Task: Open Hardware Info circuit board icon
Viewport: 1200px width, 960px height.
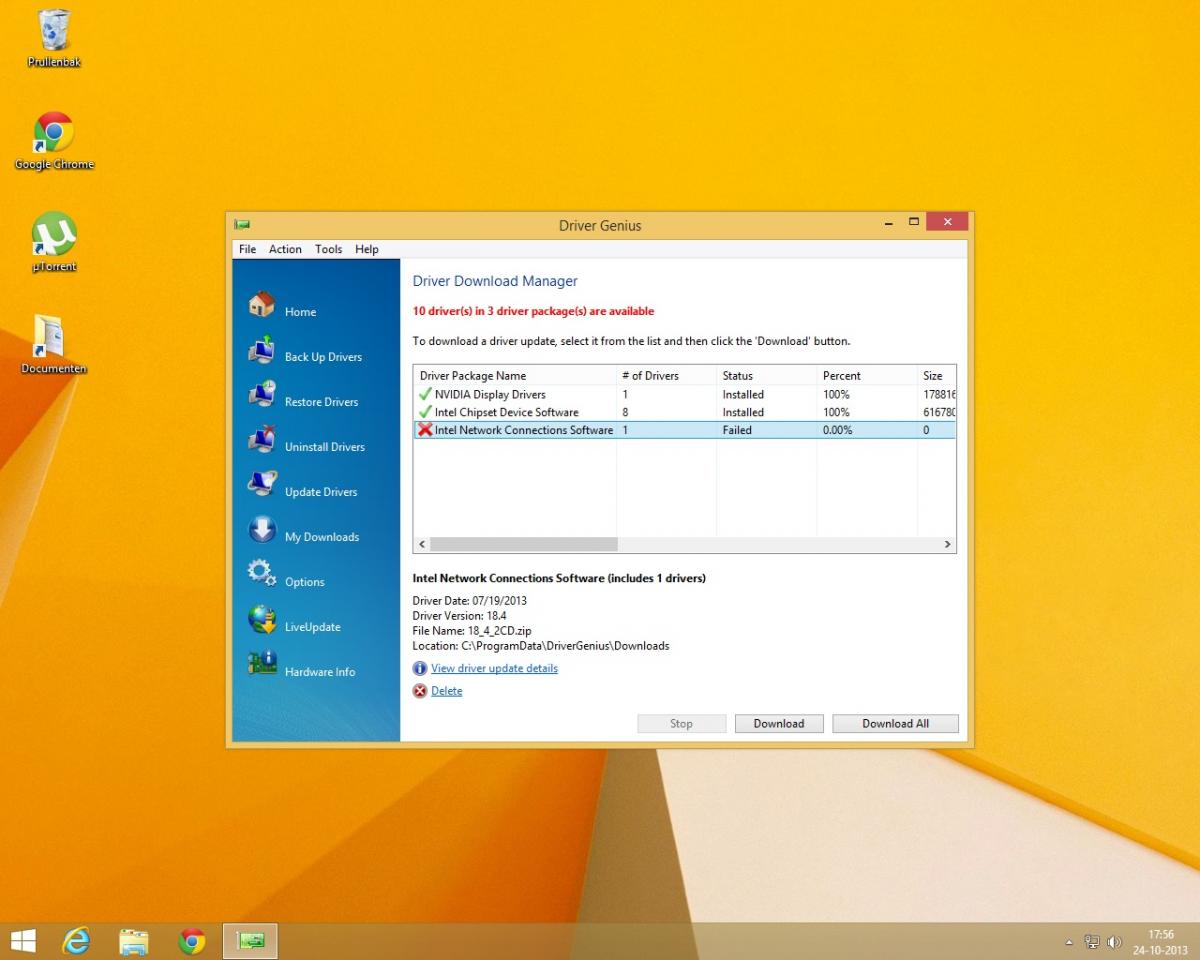Action: (x=261, y=663)
